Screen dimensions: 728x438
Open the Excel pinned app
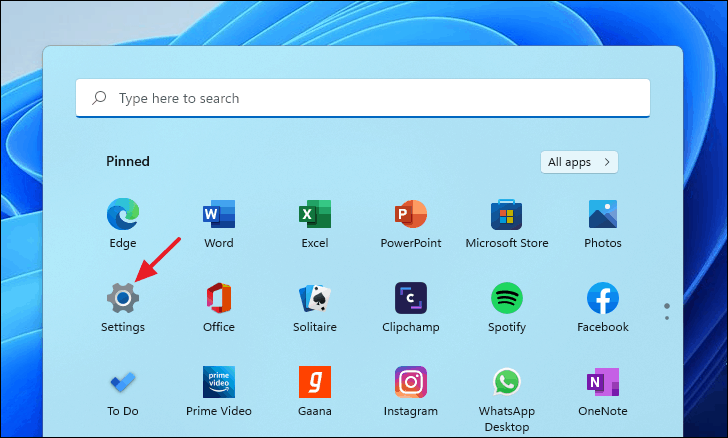click(x=315, y=214)
